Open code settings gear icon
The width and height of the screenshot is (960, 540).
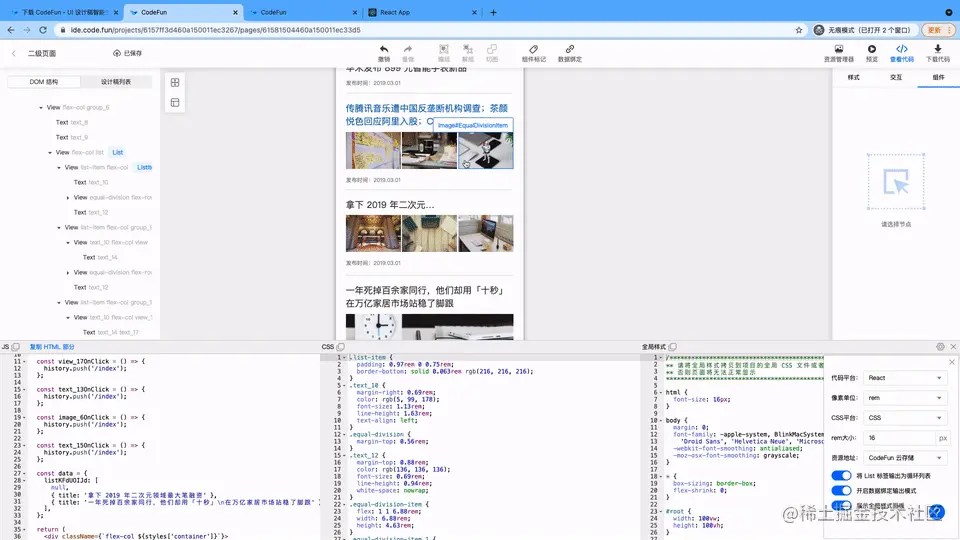[940, 347]
